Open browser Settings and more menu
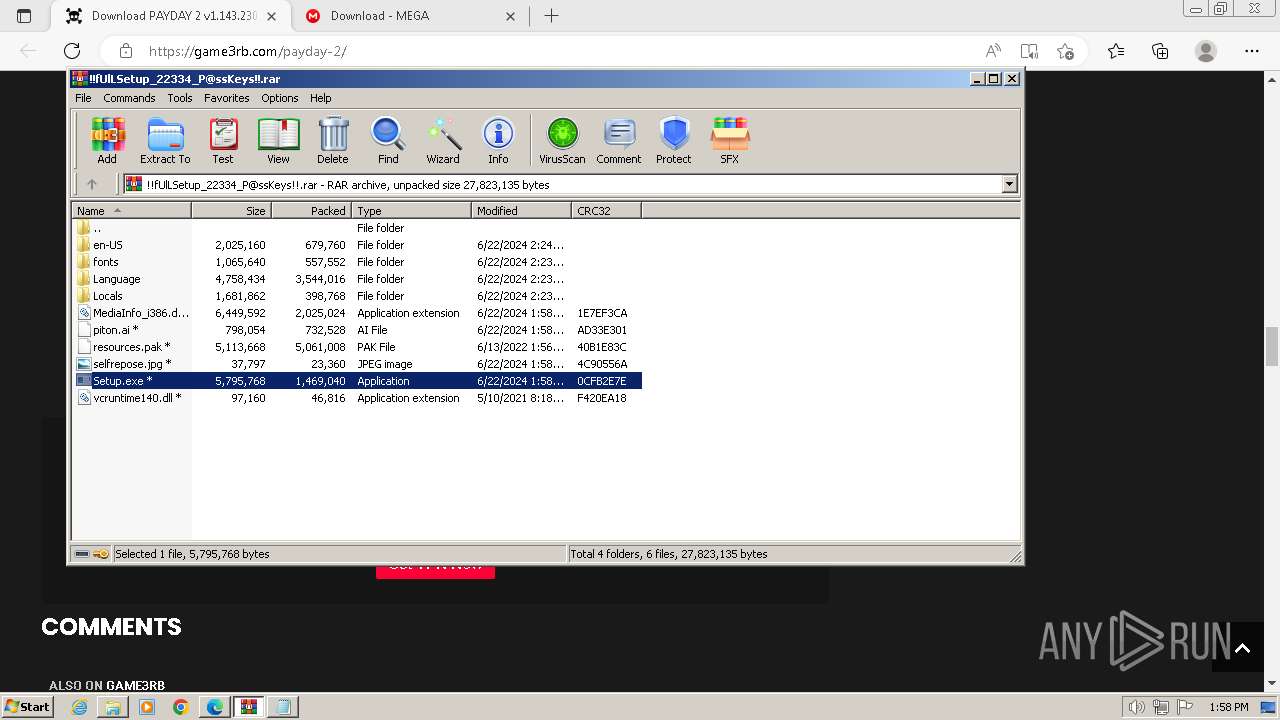This screenshot has width=1280, height=720. 1252,51
